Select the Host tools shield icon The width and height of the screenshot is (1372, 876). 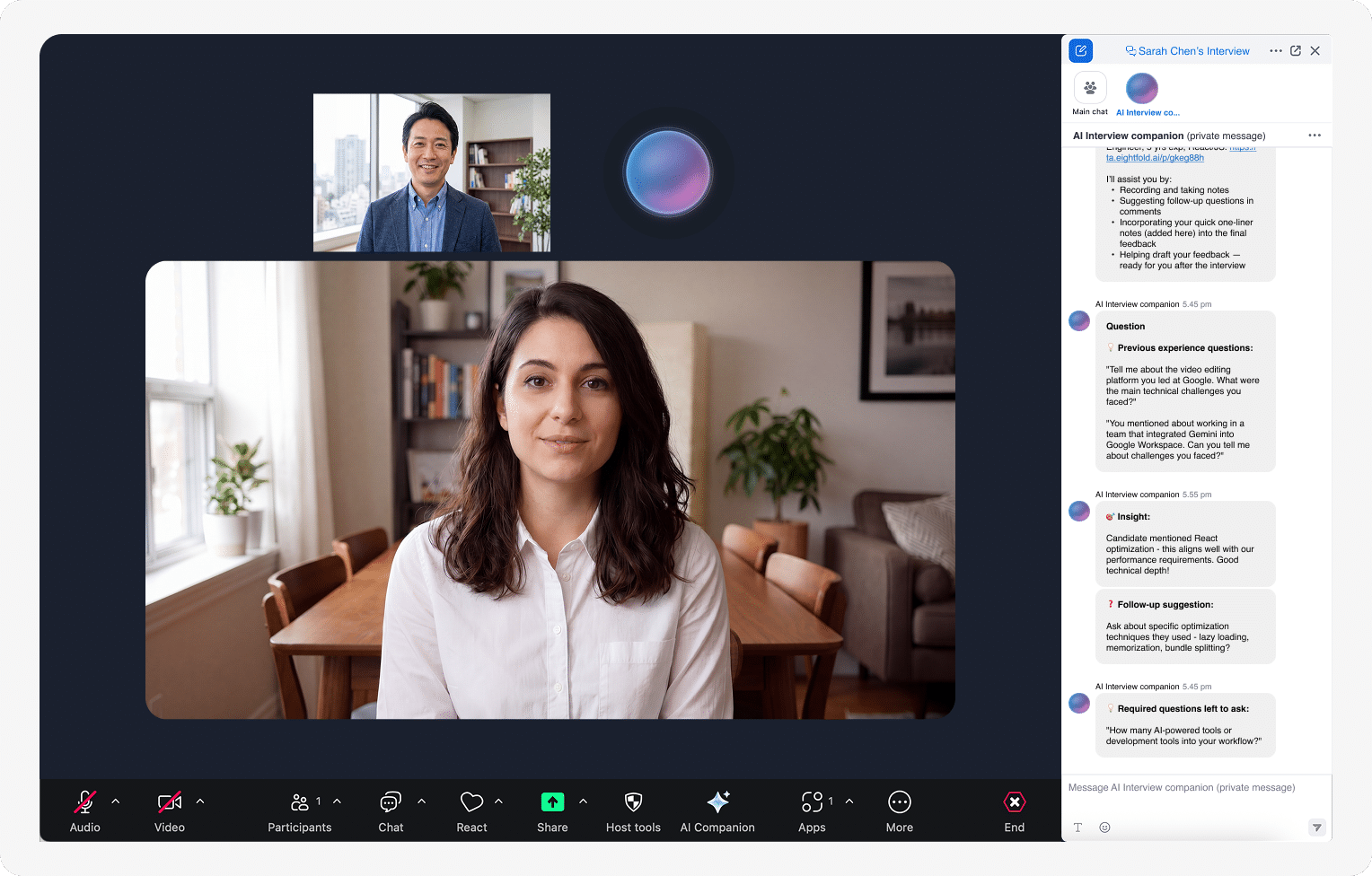click(x=633, y=802)
